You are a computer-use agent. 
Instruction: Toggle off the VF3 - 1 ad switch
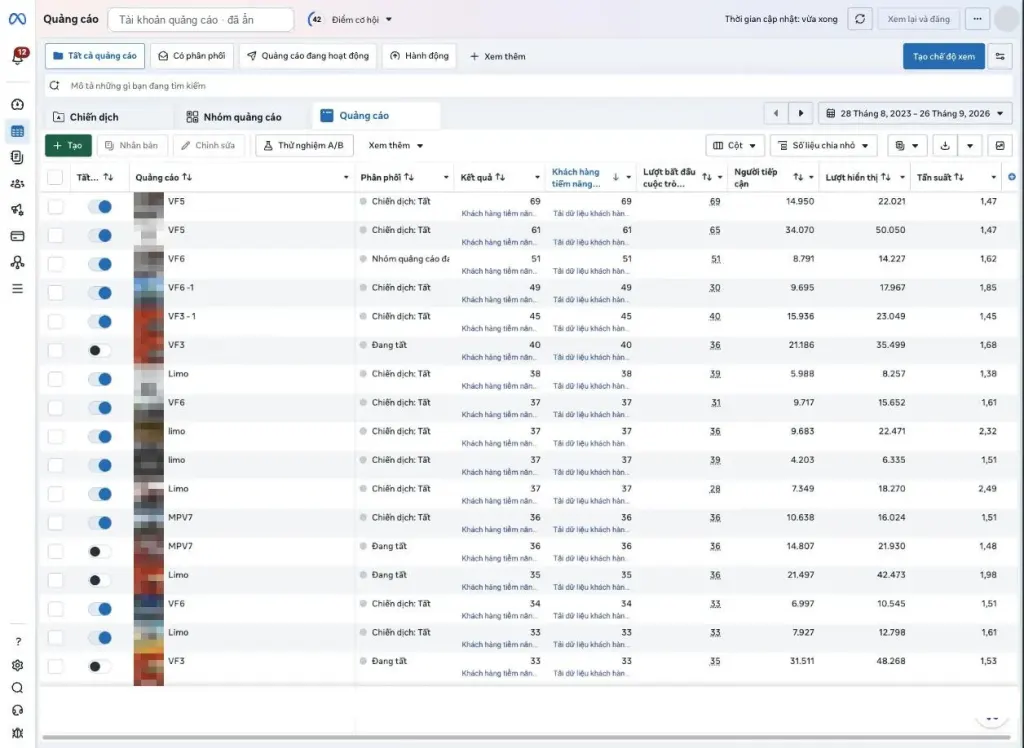100,321
